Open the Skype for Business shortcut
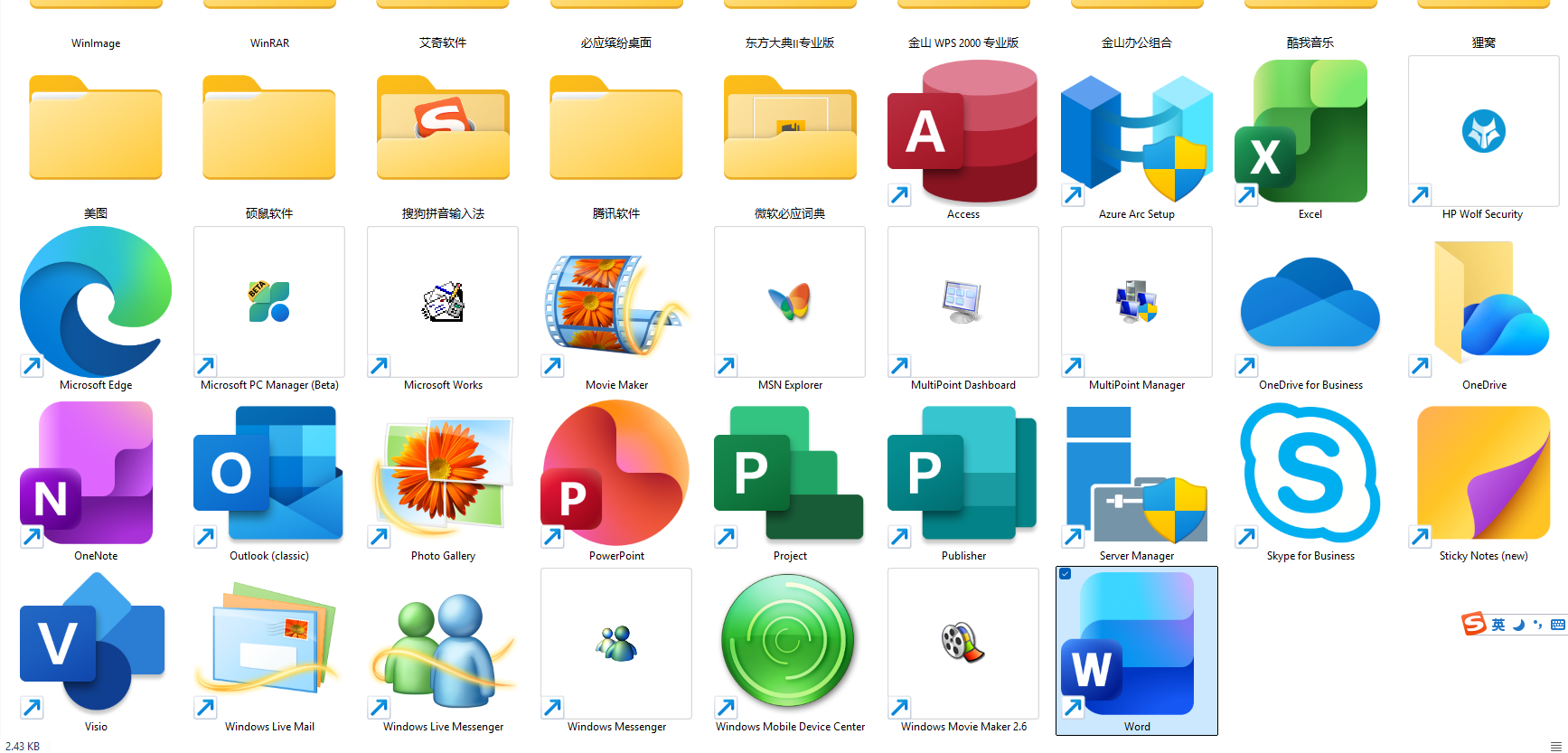The width and height of the screenshot is (1568, 753). (x=1310, y=473)
